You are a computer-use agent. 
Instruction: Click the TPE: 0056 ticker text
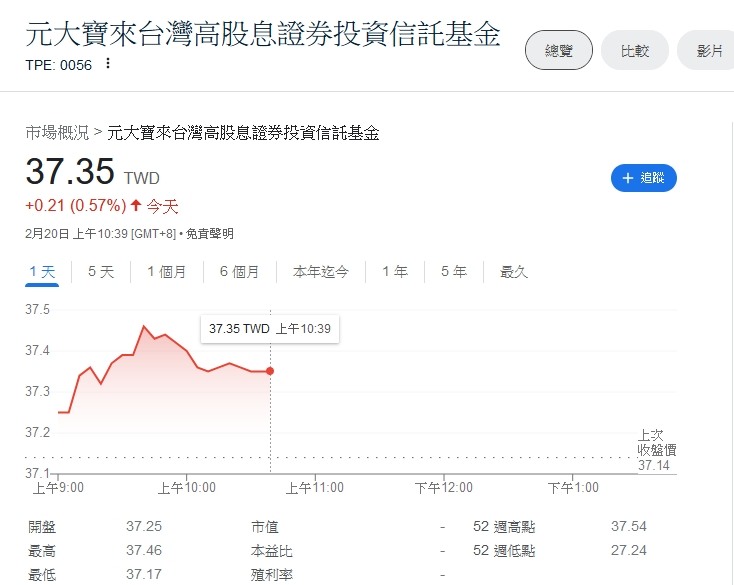tap(59, 65)
